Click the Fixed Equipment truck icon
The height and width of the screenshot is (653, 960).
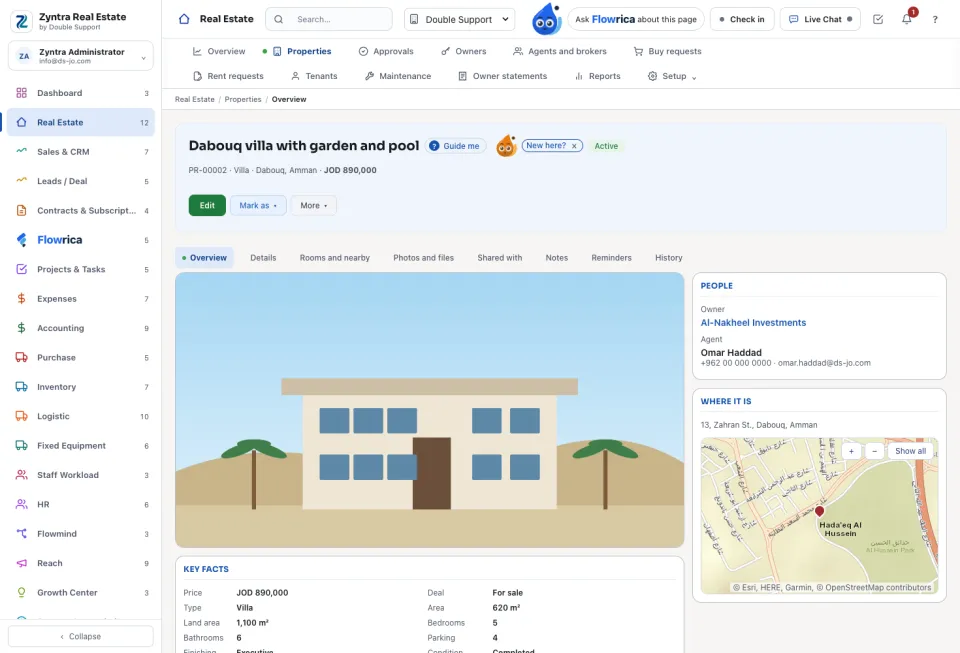click(x=21, y=446)
